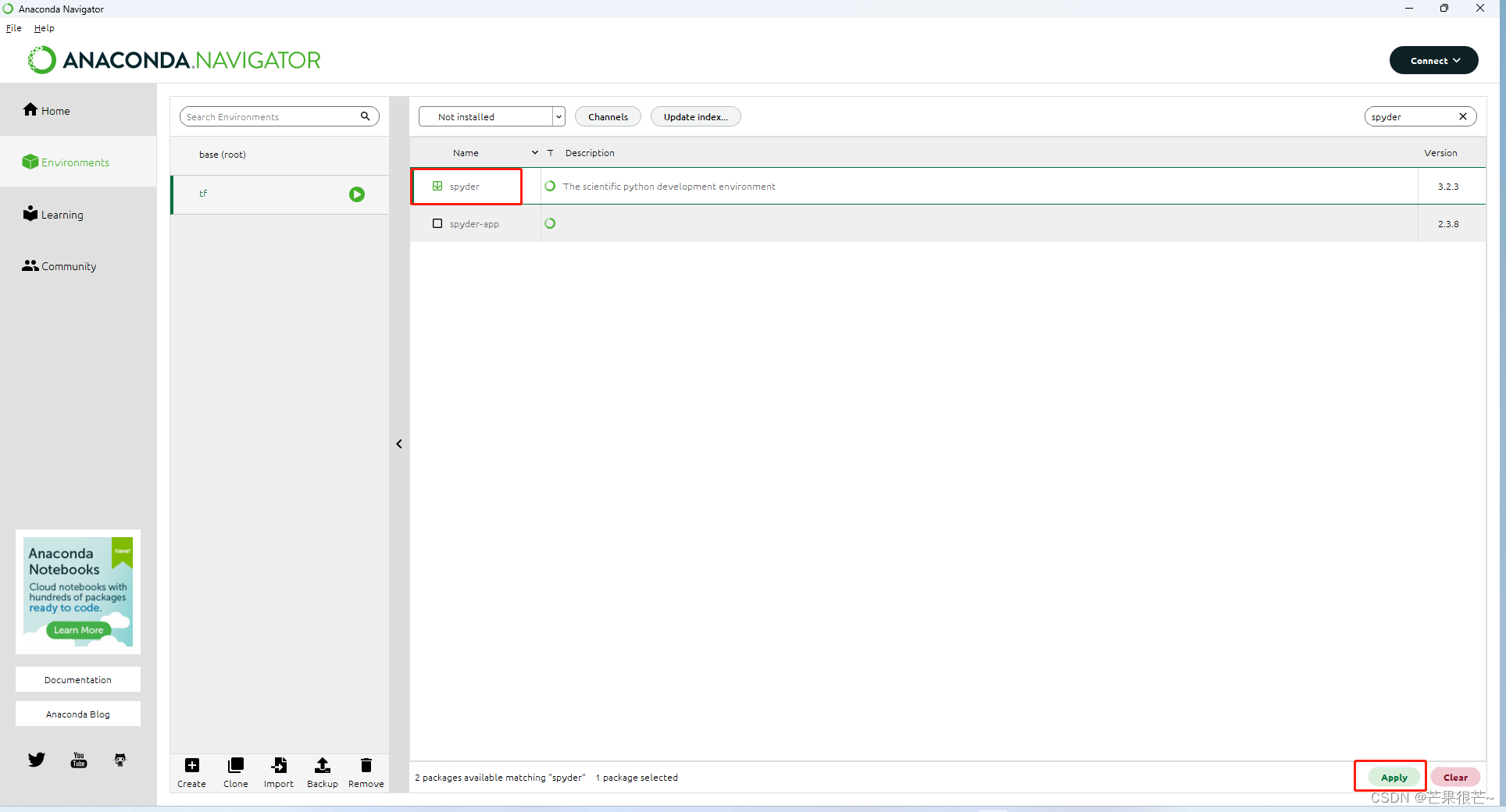The height and width of the screenshot is (812, 1506).
Task: Expand the Connect dropdown button
Action: pos(1434,60)
